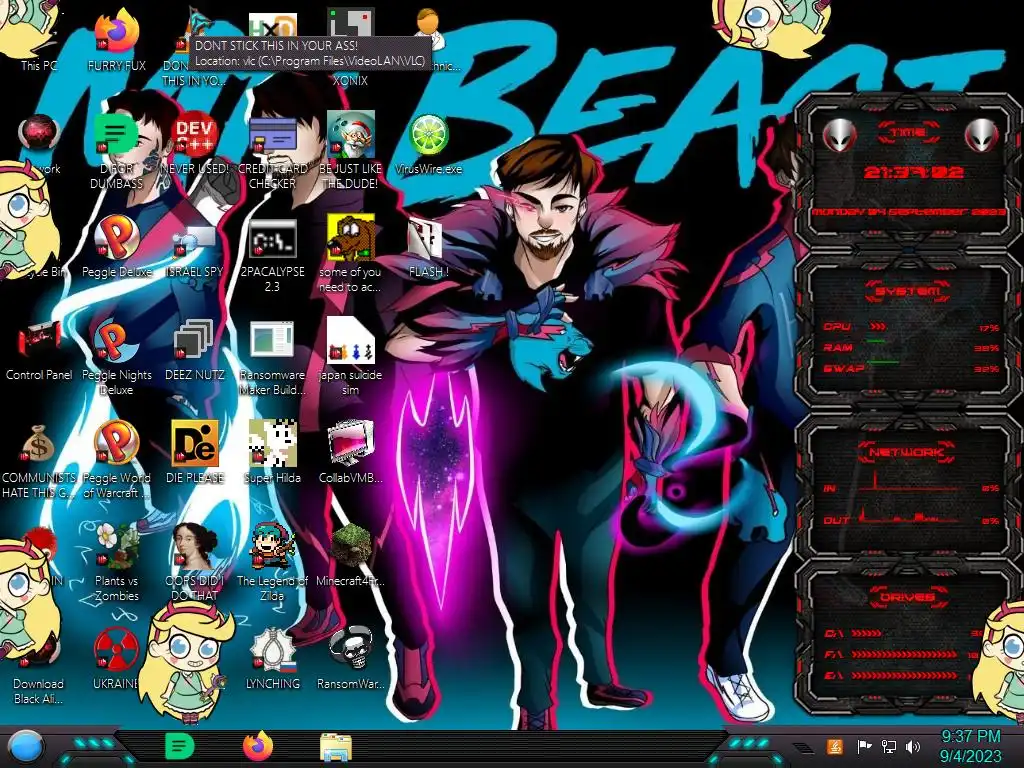Open the UKRAINE radiation symbol icon
This screenshot has width=1024, height=768.
pyautogui.click(x=116, y=650)
